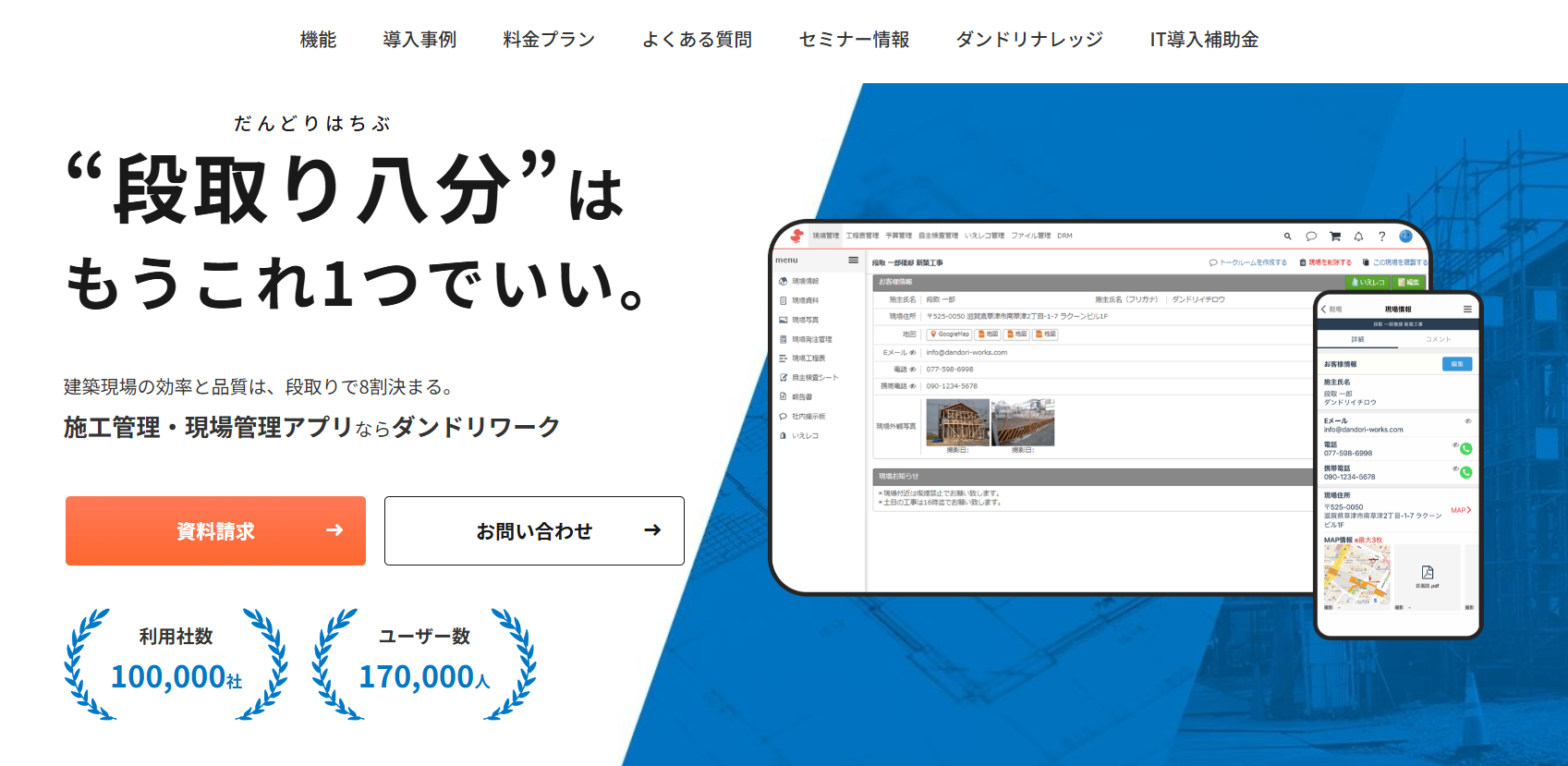Click the red 現場を削除する link
This screenshot has width=1568, height=766.
point(1325,262)
